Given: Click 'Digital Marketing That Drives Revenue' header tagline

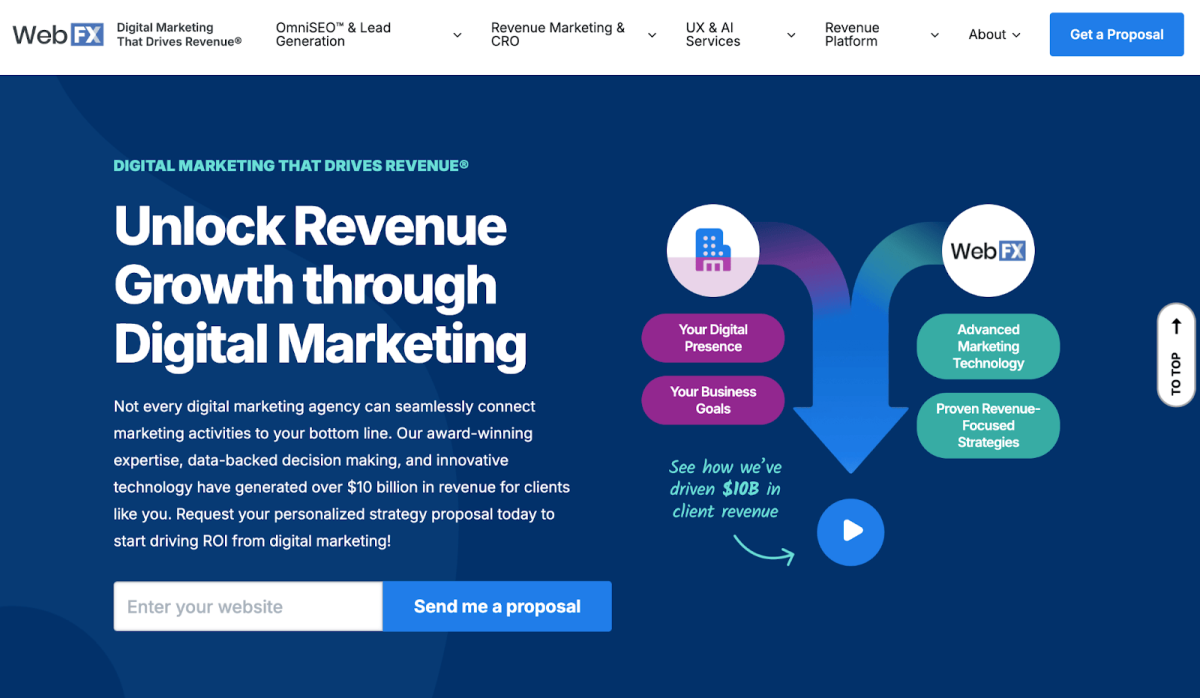Looking at the screenshot, I should pyautogui.click(x=179, y=34).
